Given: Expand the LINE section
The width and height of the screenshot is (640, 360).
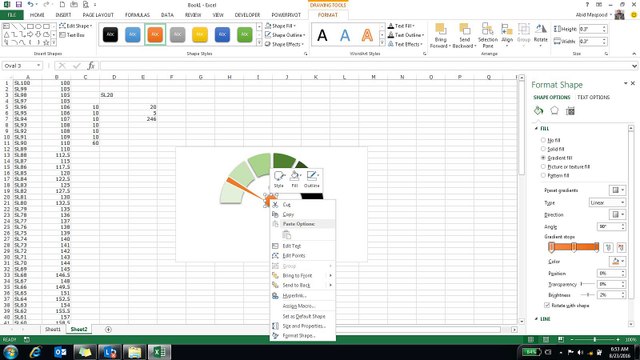Looking at the screenshot, I should pyautogui.click(x=536, y=319).
